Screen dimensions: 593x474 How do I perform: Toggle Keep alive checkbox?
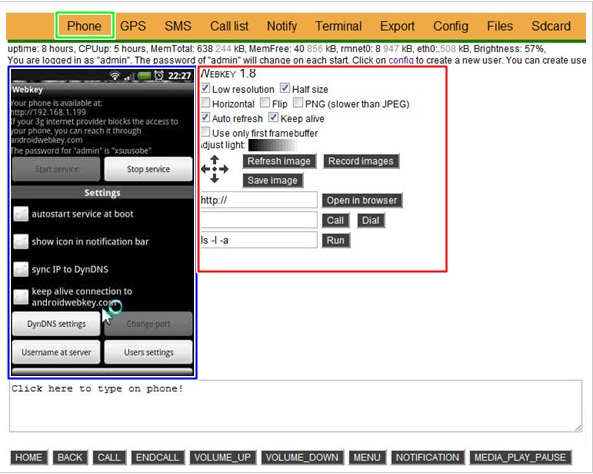(273, 117)
